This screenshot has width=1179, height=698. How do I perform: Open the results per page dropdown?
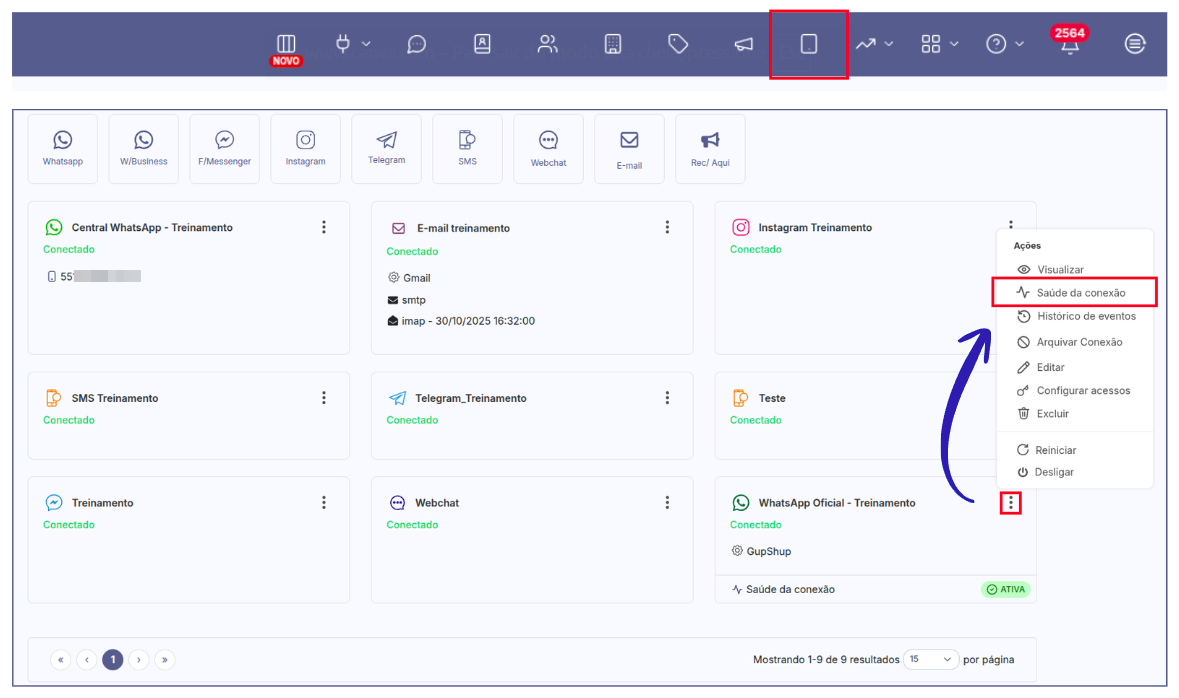[x=930, y=659]
